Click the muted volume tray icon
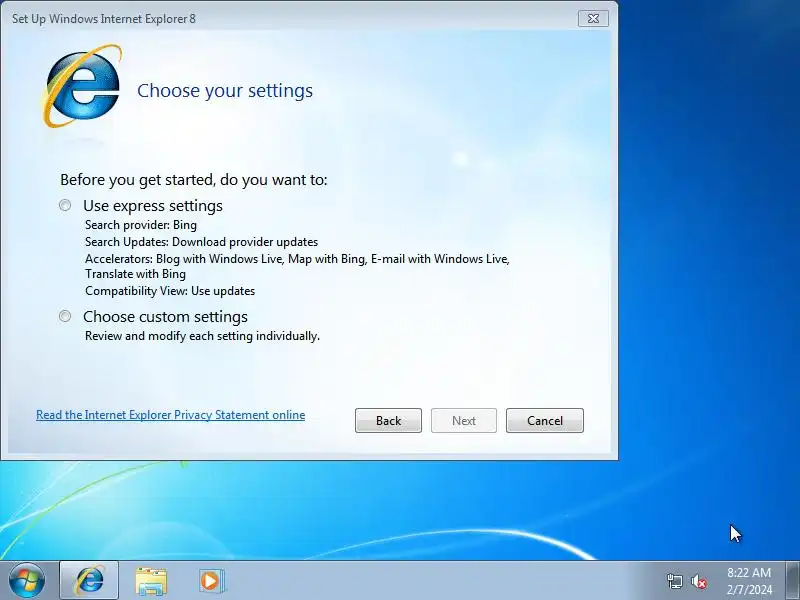800x600 pixels. click(698, 581)
